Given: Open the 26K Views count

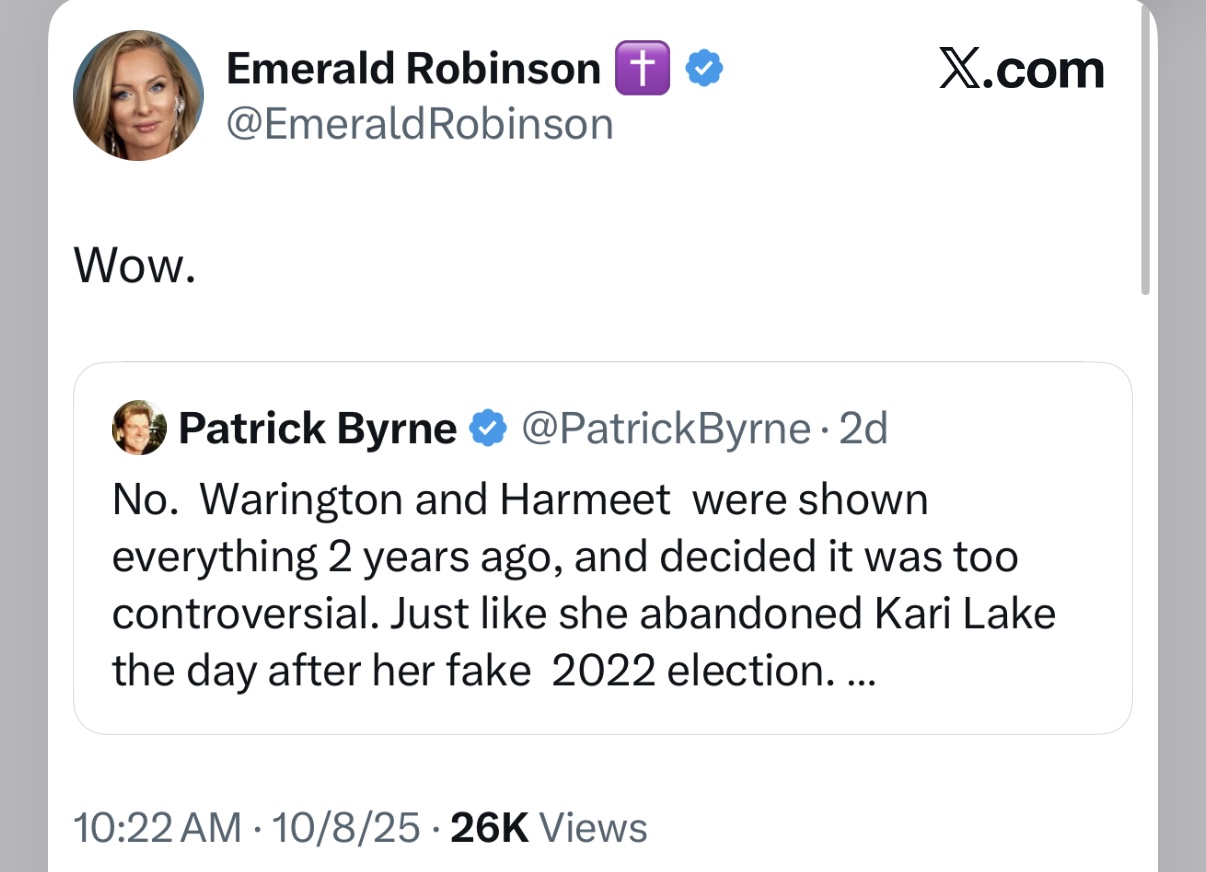Looking at the screenshot, I should (549, 828).
